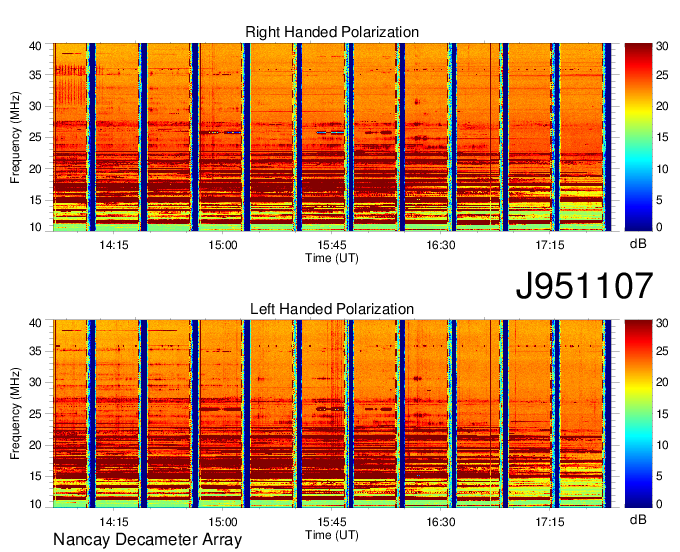Click the 5 dB label on Left Handed color bar
680x552 pixels.
click(659, 477)
